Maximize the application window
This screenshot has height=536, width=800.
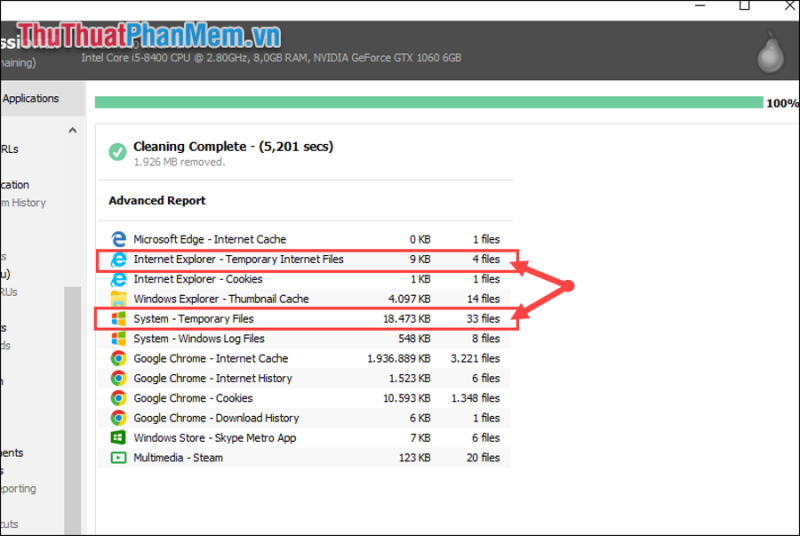click(x=744, y=6)
